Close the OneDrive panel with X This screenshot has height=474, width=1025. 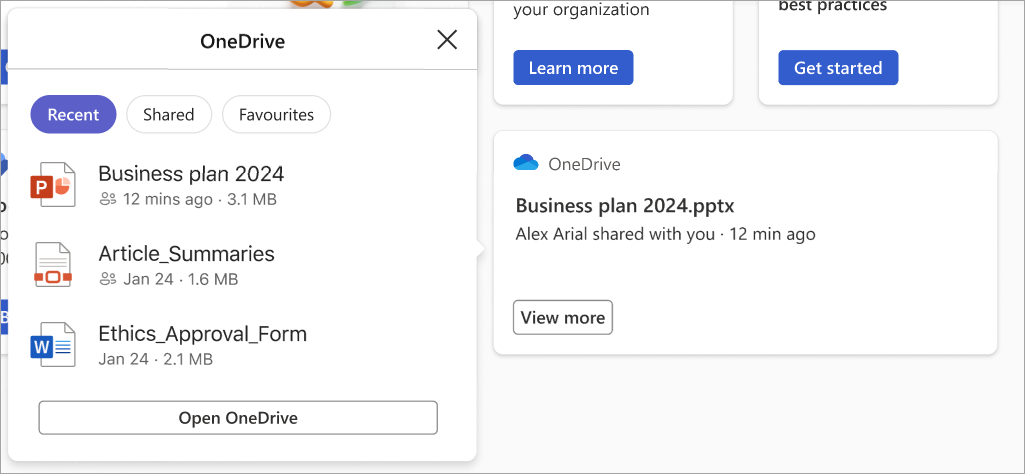click(x=447, y=41)
